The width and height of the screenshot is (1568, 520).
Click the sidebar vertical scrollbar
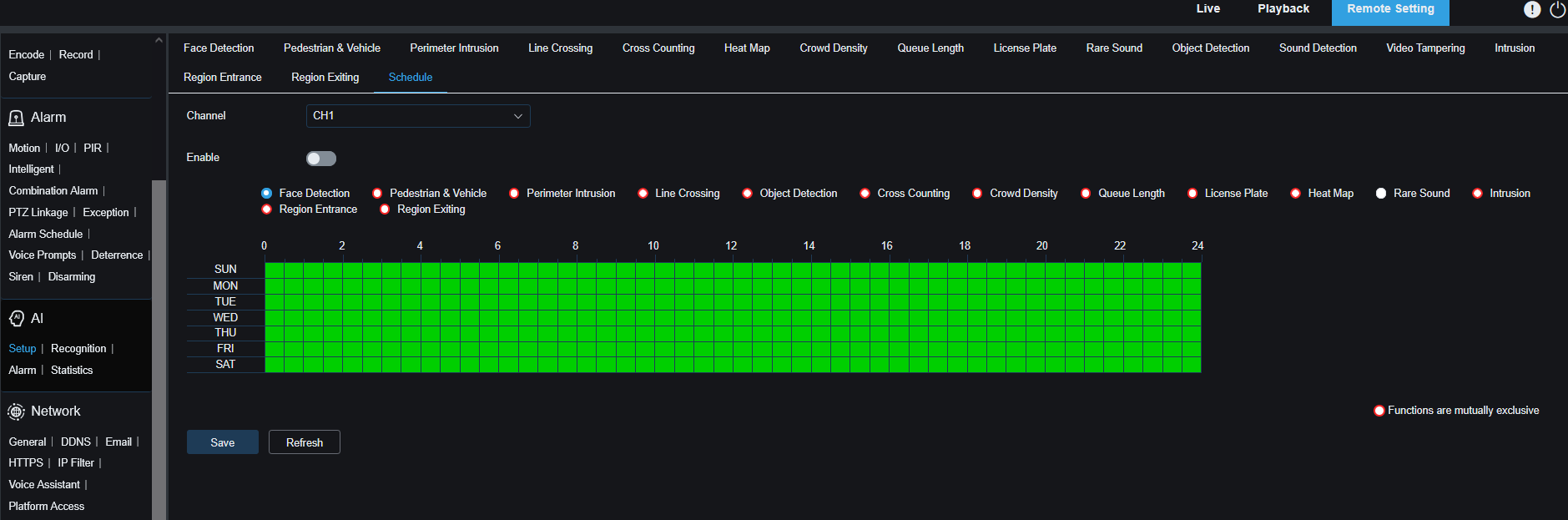point(159,351)
